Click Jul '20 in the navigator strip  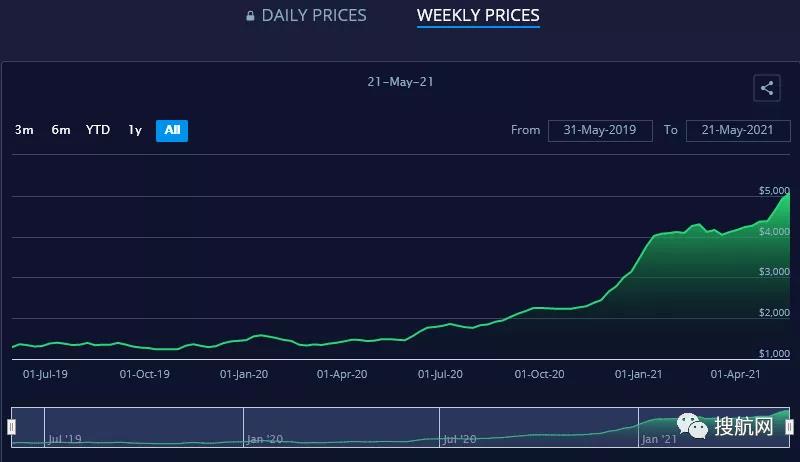pyautogui.click(x=460, y=438)
